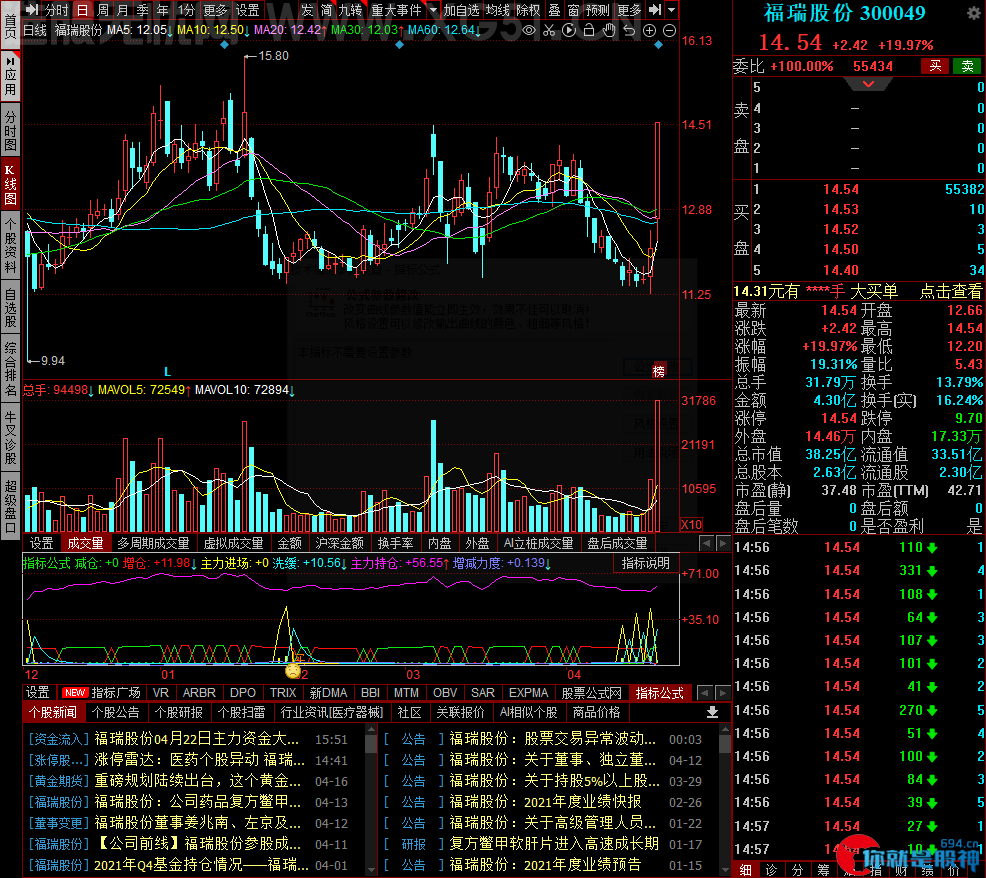The image size is (986, 878).
Task: Click the expand arrow icon at toolbar right end
Action: 655,9
